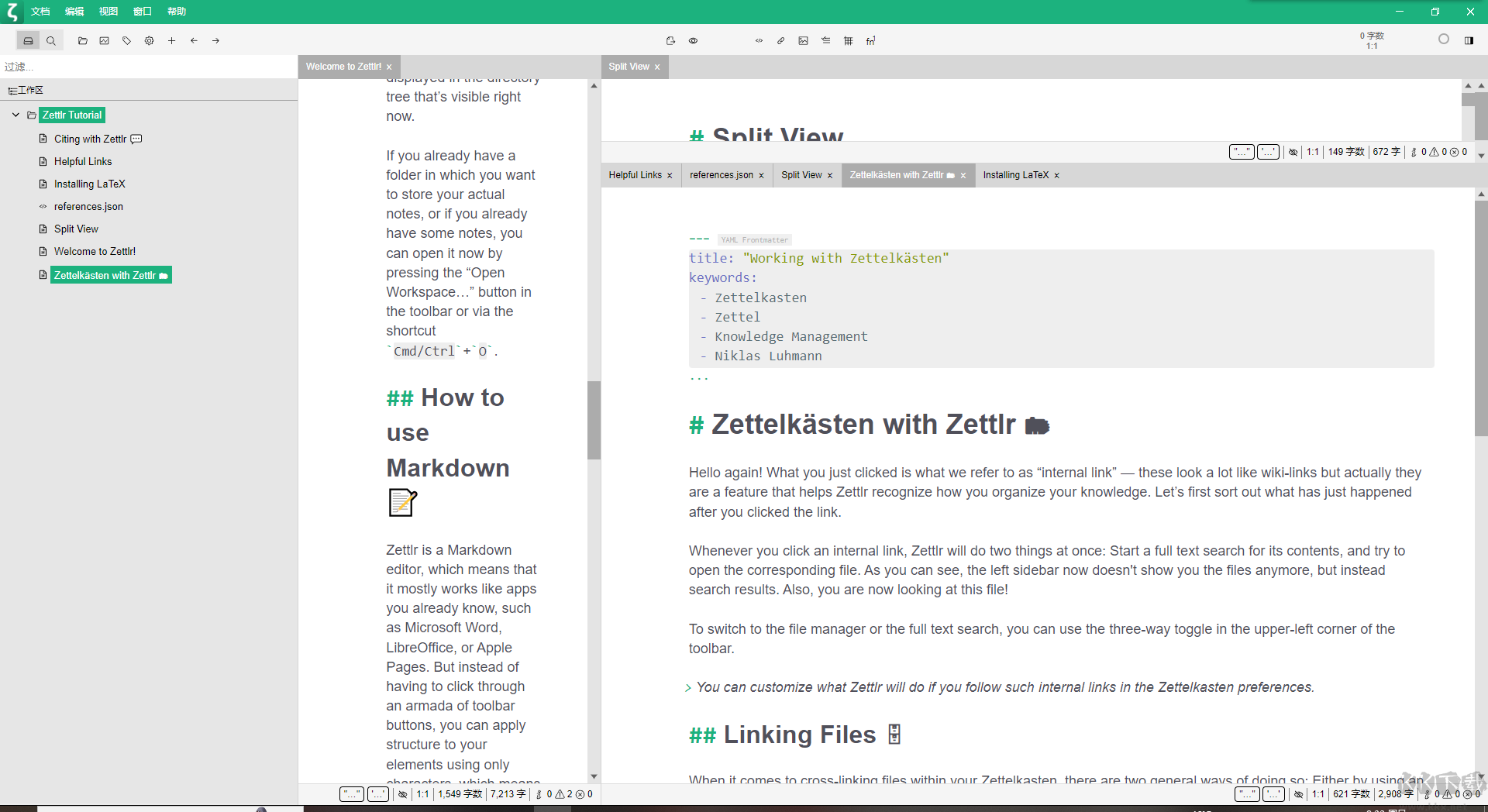This screenshot has width=1488, height=812.
Task: Switch to full text search in toolbar
Action: tap(51, 40)
